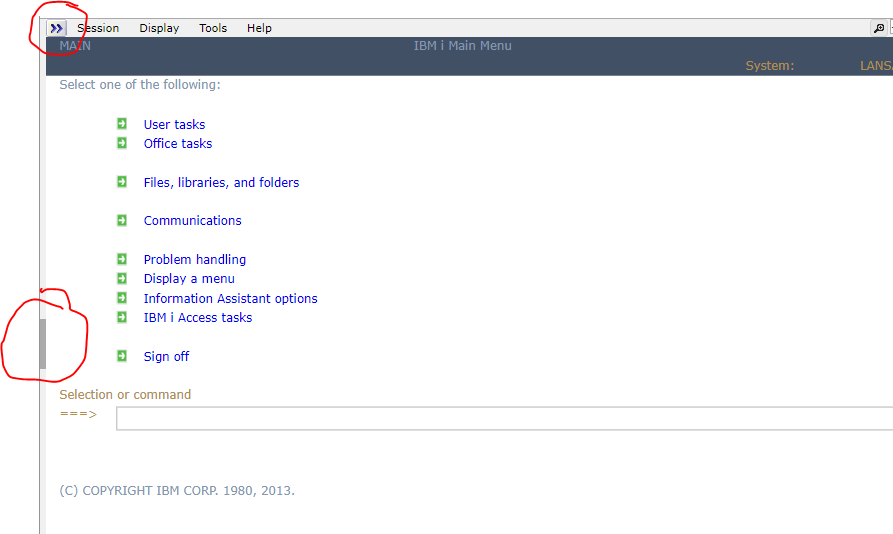Click the Selection or command label
Screen dimensions: 893x534
click(x=125, y=395)
